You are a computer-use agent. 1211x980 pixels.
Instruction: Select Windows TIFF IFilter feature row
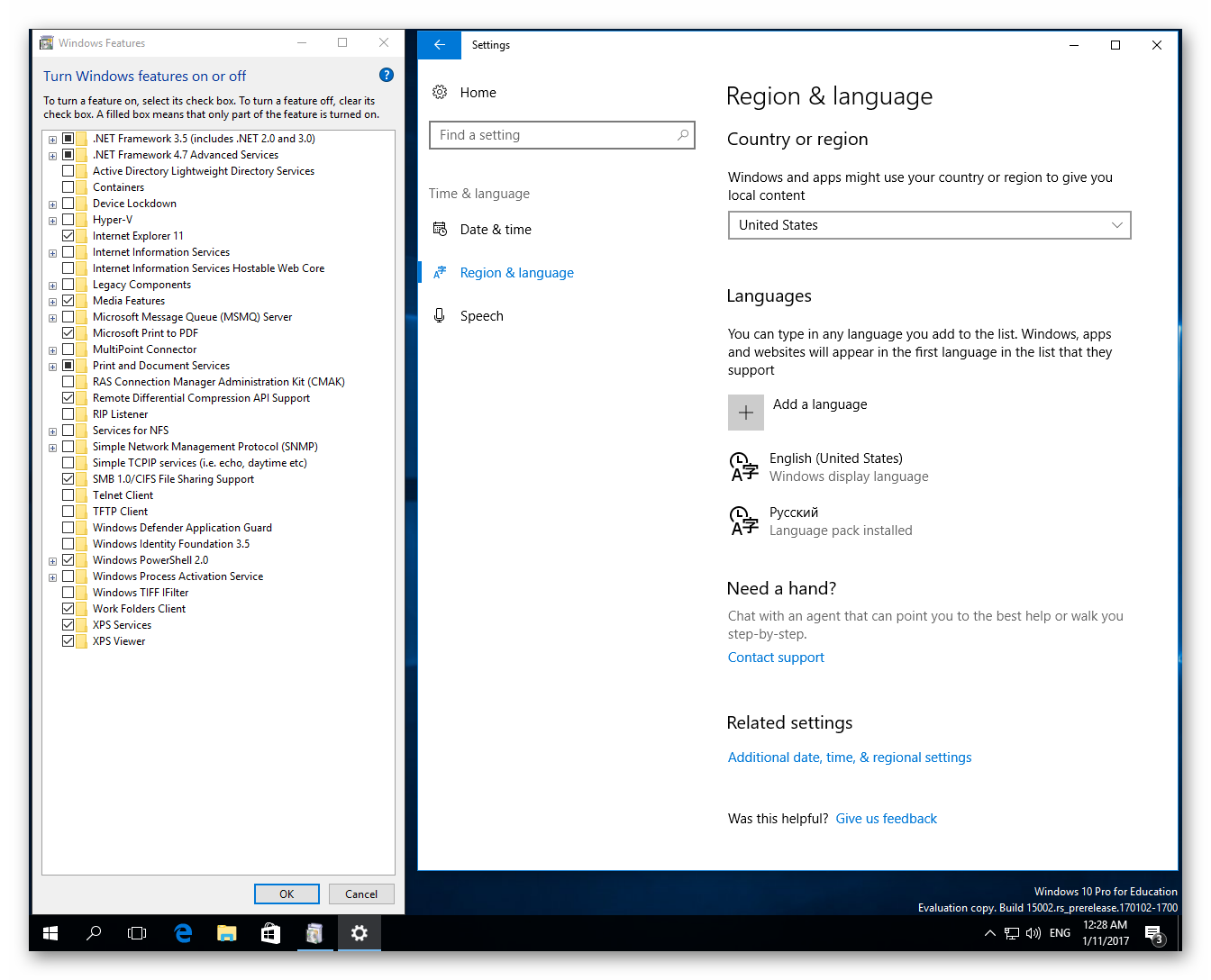(141, 593)
